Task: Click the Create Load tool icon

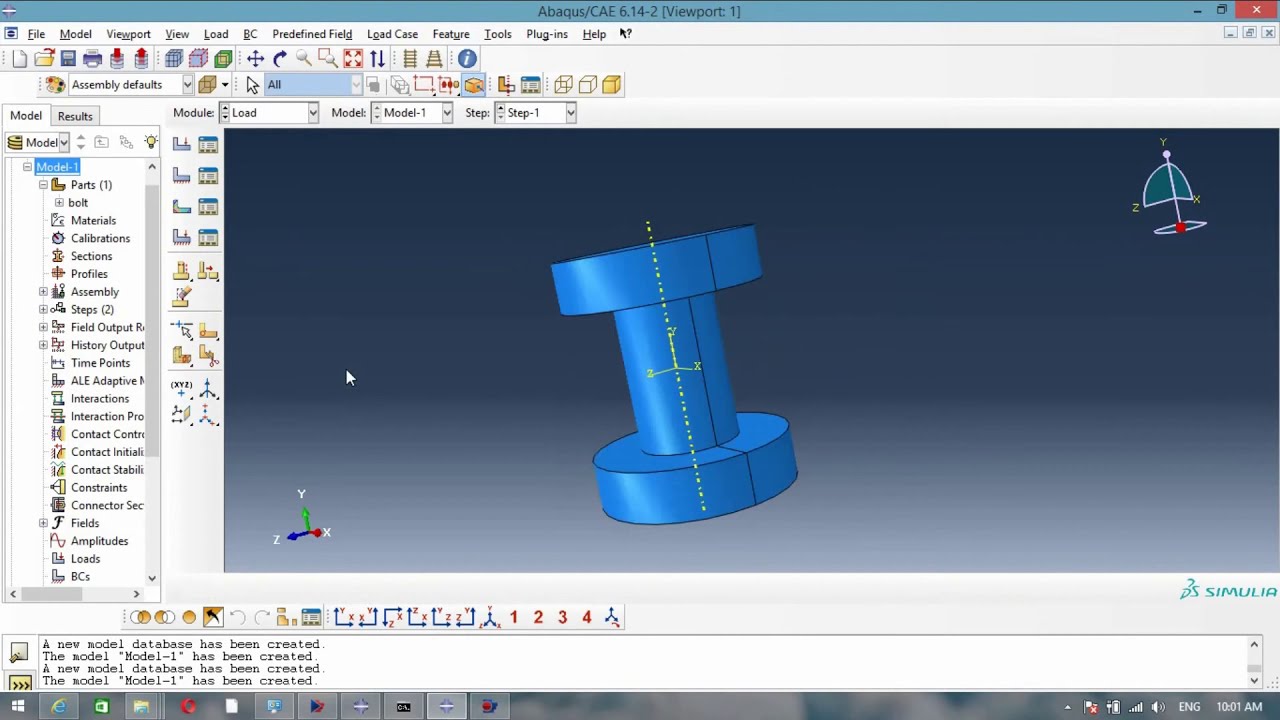Action: 182,144
